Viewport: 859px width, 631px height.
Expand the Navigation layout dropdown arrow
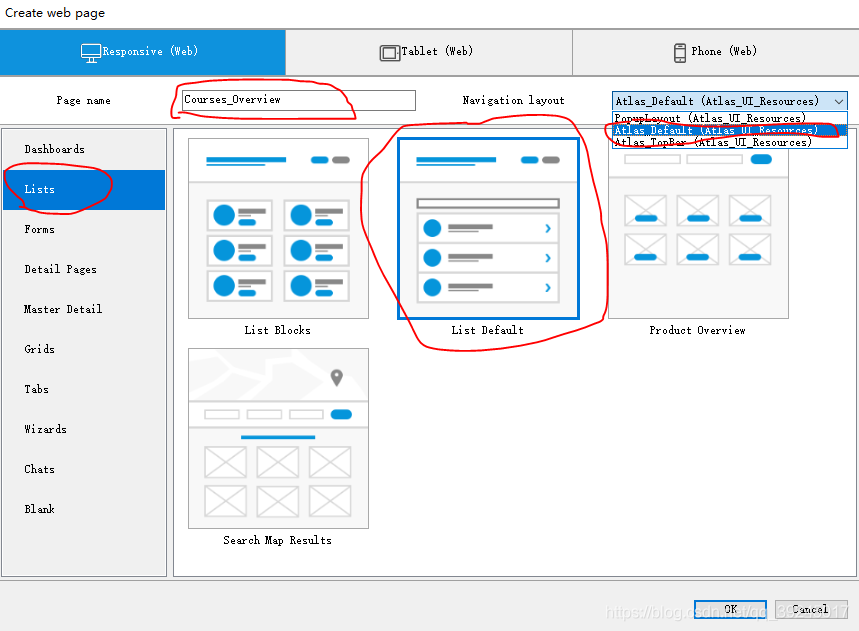coord(838,101)
